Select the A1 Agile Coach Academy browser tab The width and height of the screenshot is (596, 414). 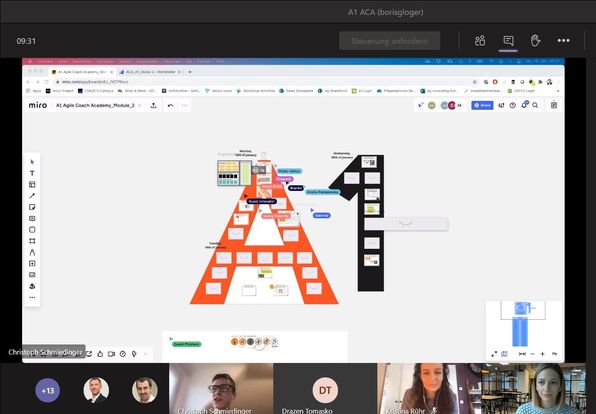click(83, 72)
